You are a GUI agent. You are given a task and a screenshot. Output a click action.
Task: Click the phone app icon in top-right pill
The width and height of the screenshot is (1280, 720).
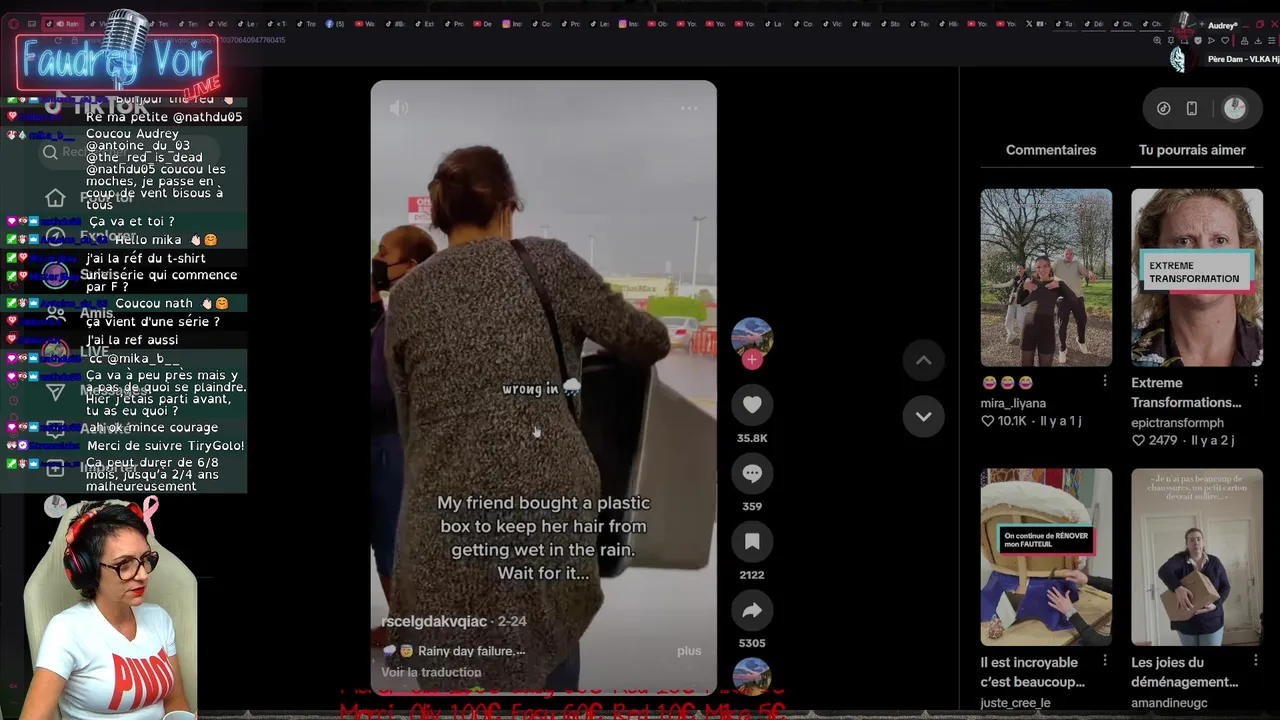pos(1192,108)
